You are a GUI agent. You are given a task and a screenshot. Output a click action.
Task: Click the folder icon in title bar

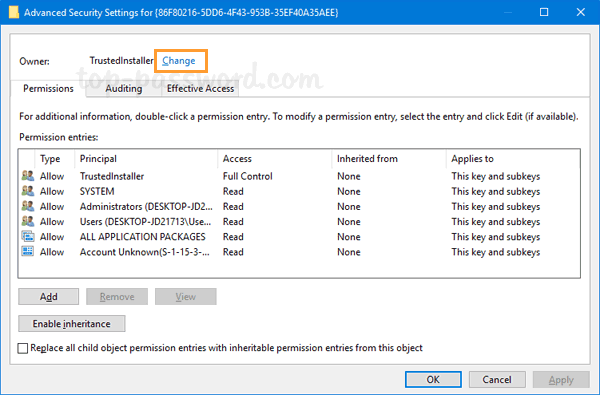14,12
